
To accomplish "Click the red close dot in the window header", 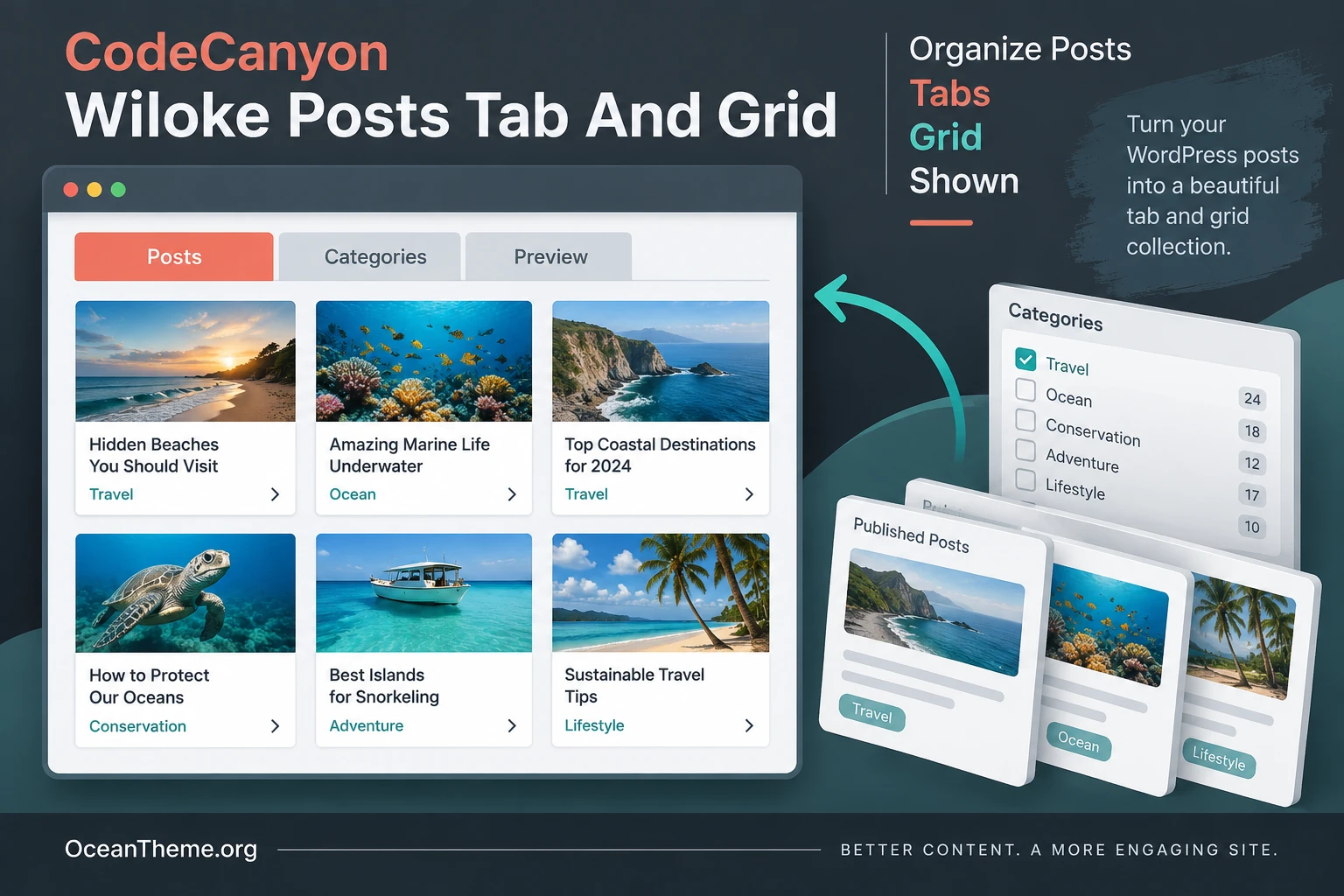I will click(x=71, y=190).
